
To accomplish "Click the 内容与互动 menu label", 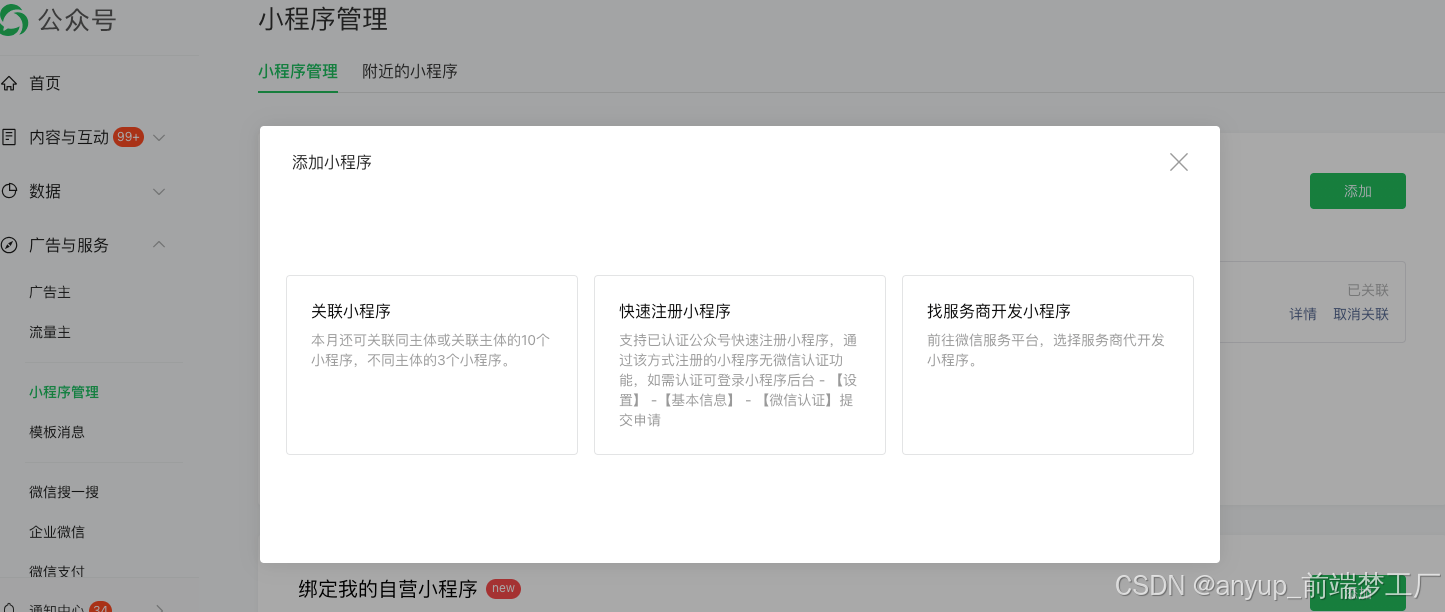I will pos(69,137).
